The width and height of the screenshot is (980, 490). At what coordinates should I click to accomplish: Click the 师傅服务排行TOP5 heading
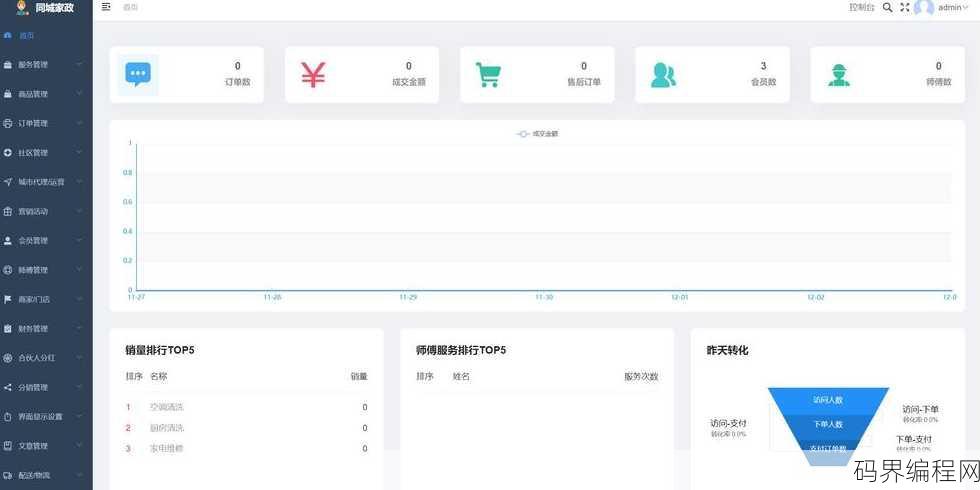pyautogui.click(x=461, y=351)
